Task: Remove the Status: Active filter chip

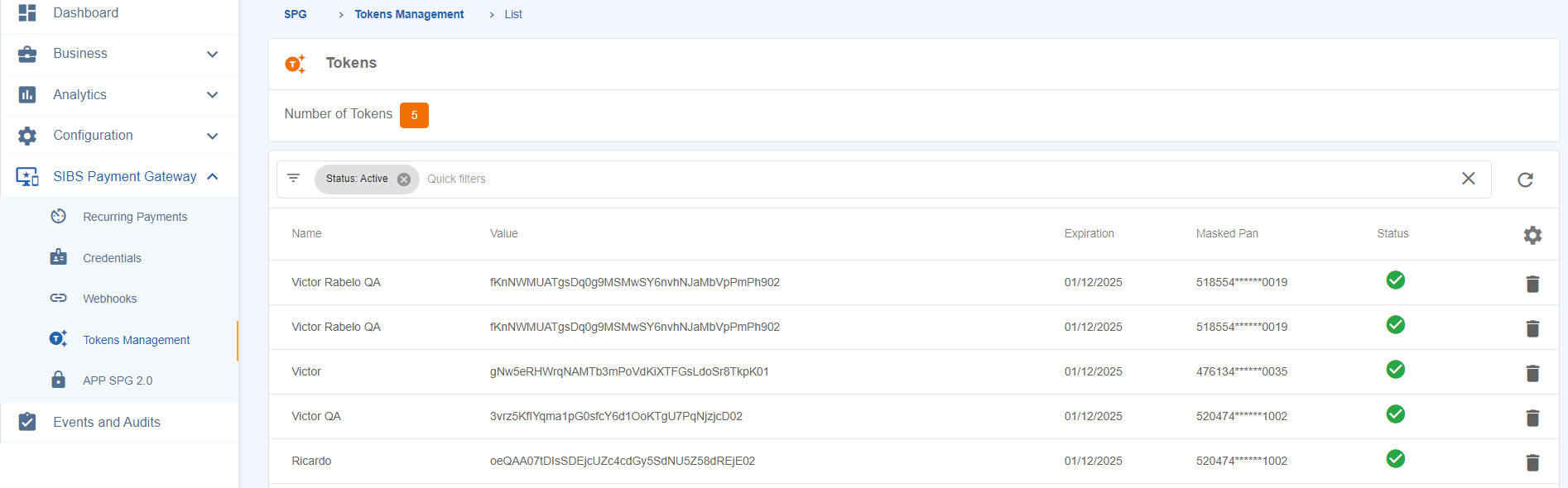Action: [403, 179]
